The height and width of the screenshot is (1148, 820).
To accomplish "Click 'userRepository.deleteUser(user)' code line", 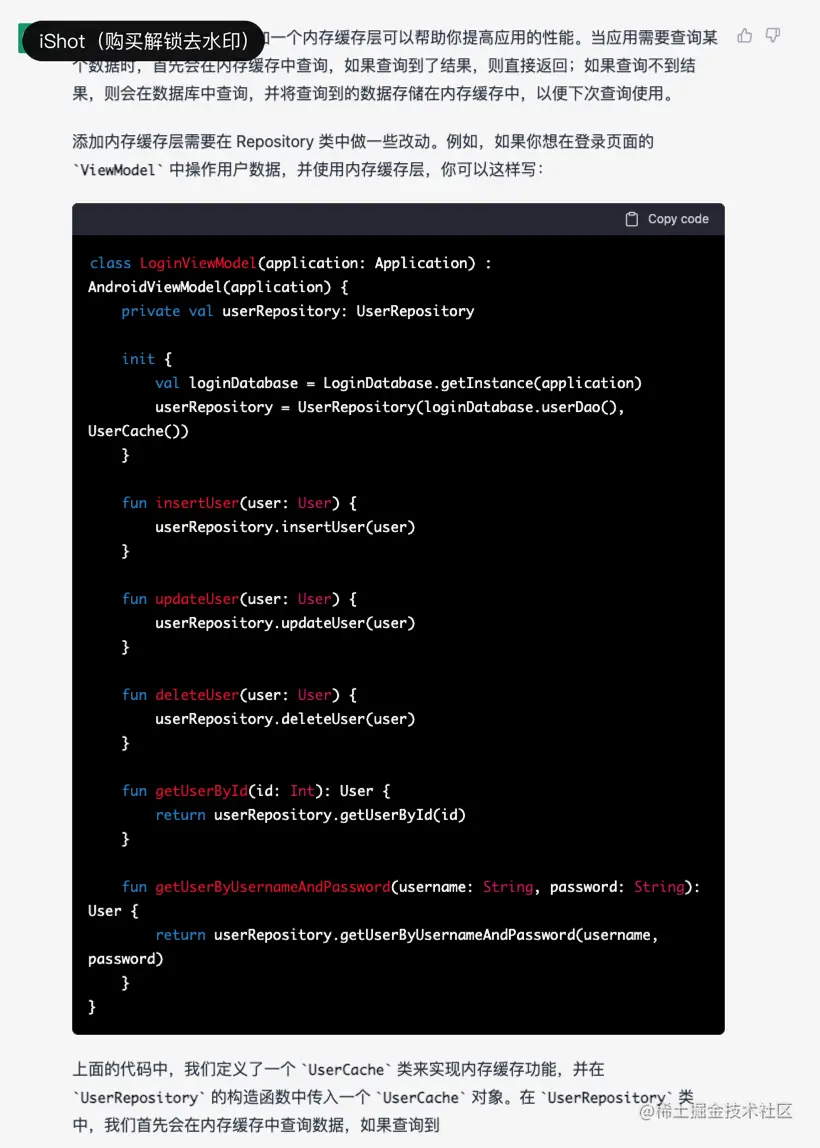I will click(x=285, y=719).
